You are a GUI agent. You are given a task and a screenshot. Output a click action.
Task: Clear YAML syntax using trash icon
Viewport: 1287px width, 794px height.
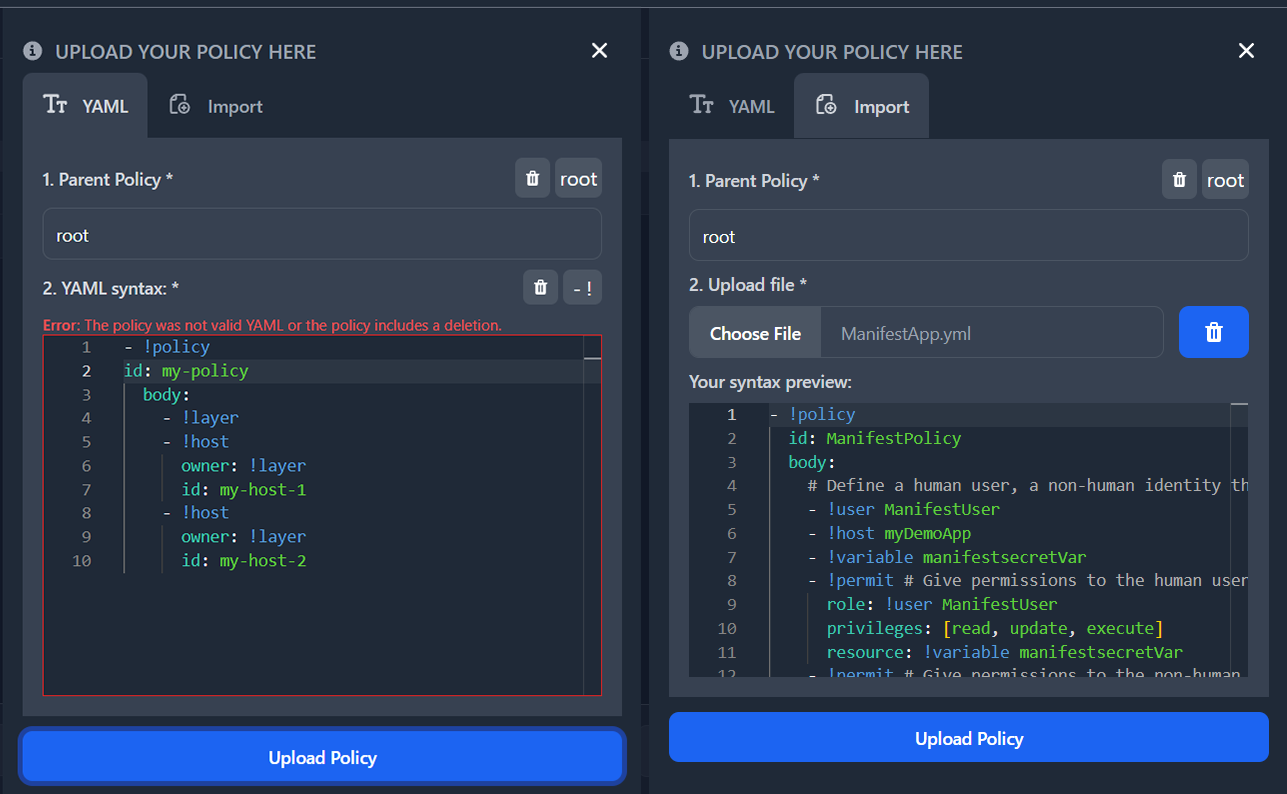pyautogui.click(x=541, y=288)
